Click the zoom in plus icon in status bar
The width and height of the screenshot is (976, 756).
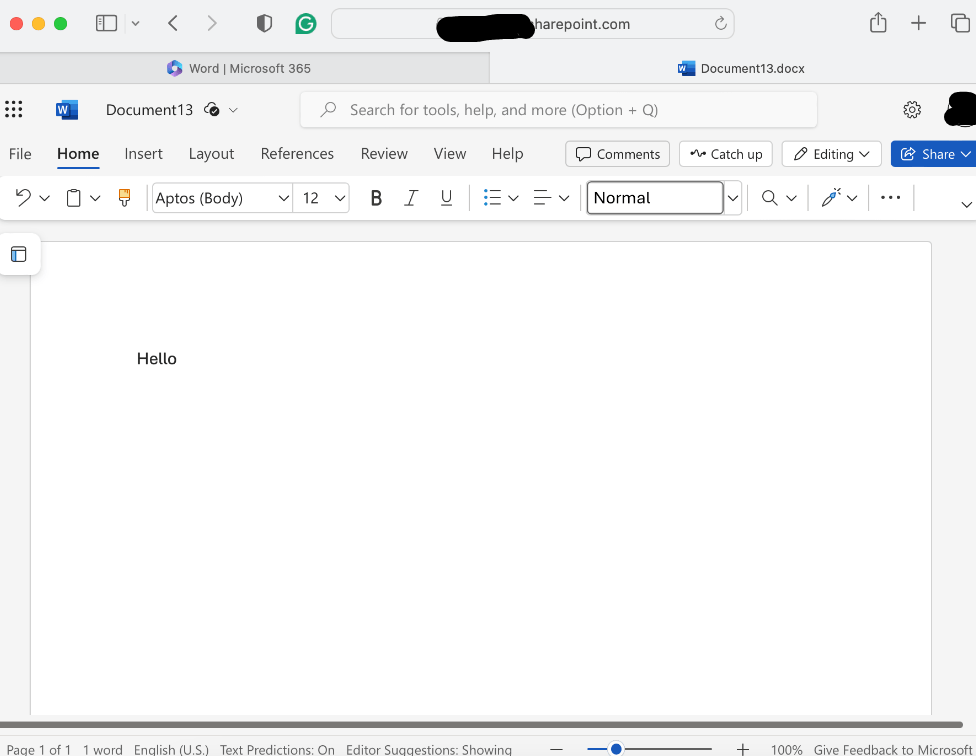(743, 750)
